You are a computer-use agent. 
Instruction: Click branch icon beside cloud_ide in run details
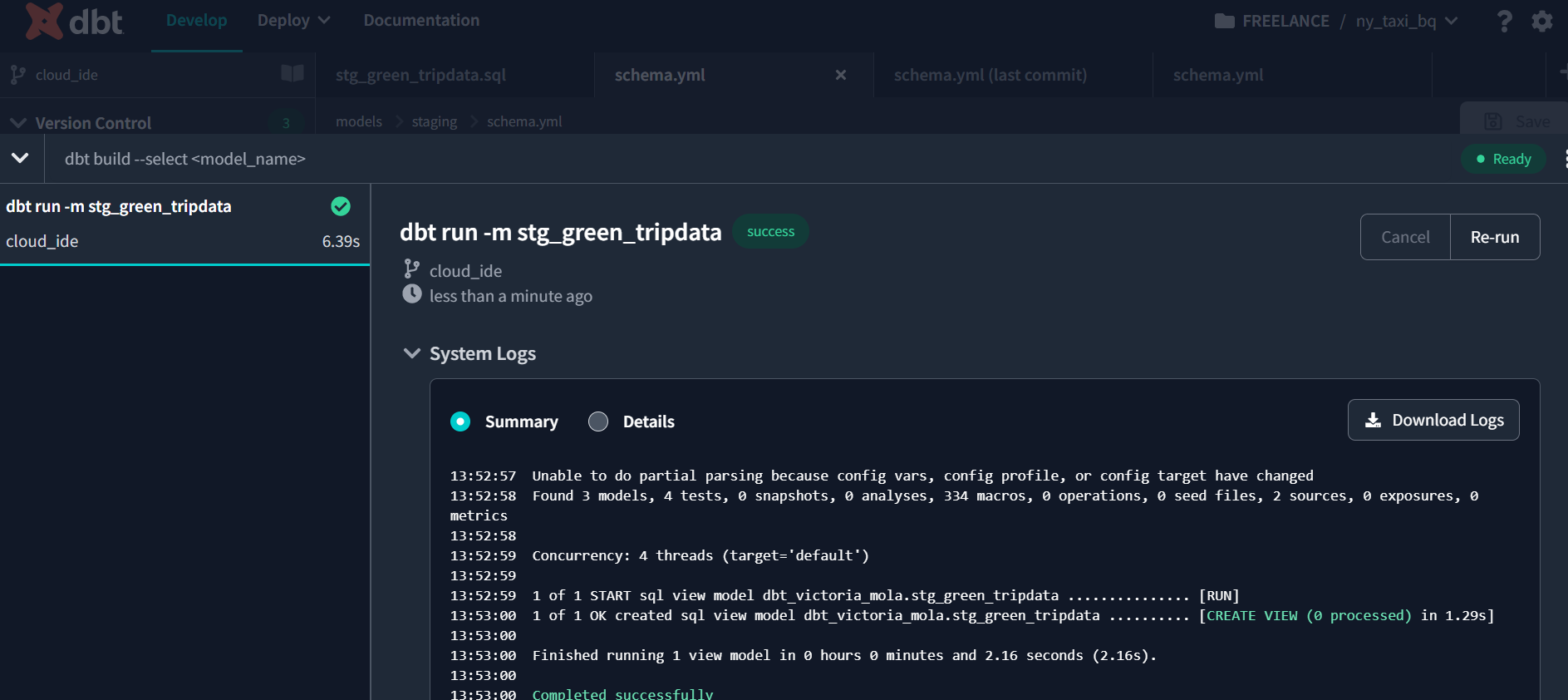[411, 269]
